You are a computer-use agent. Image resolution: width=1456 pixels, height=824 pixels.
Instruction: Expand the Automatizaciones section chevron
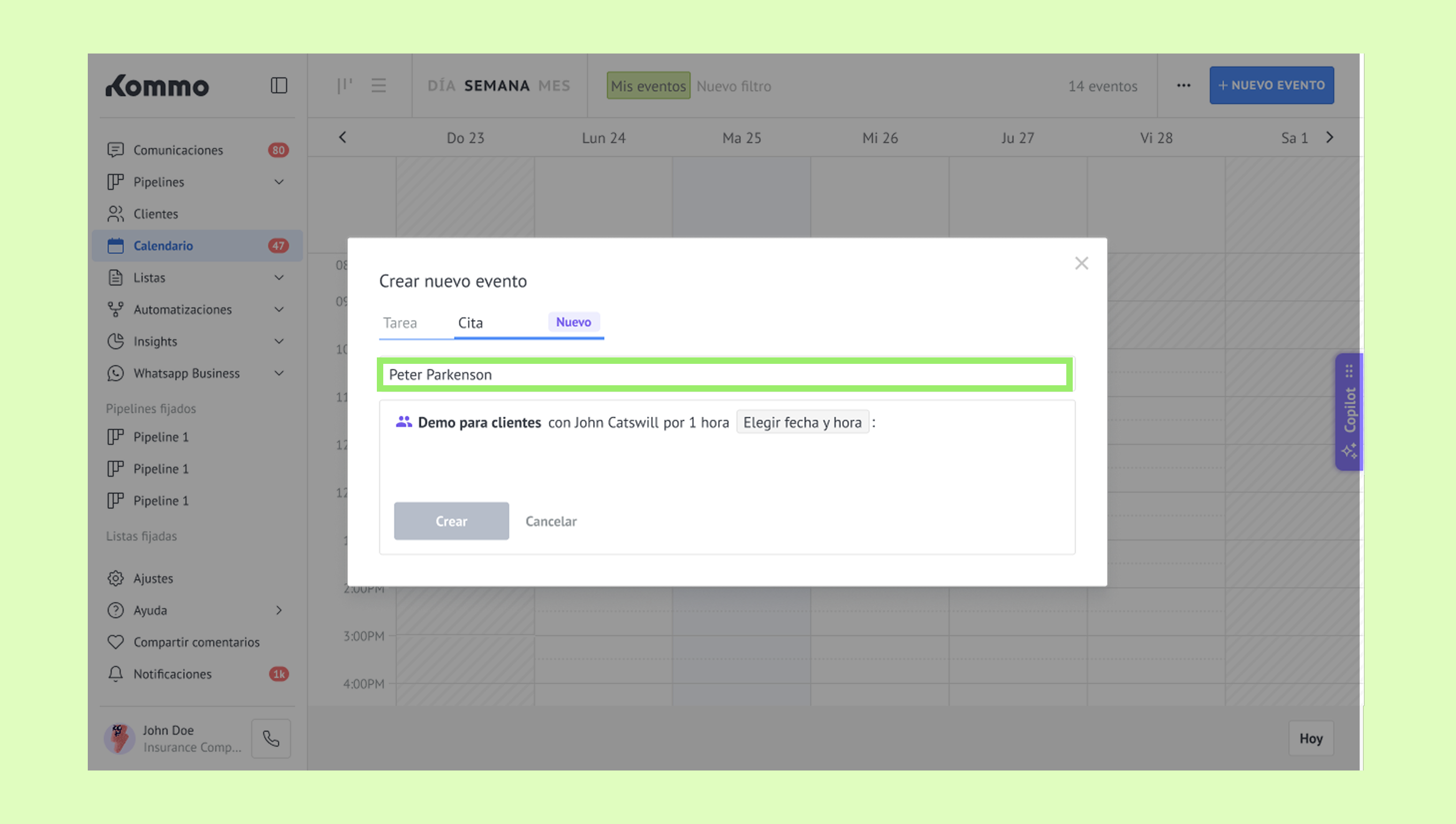pyautogui.click(x=279, y=310)
